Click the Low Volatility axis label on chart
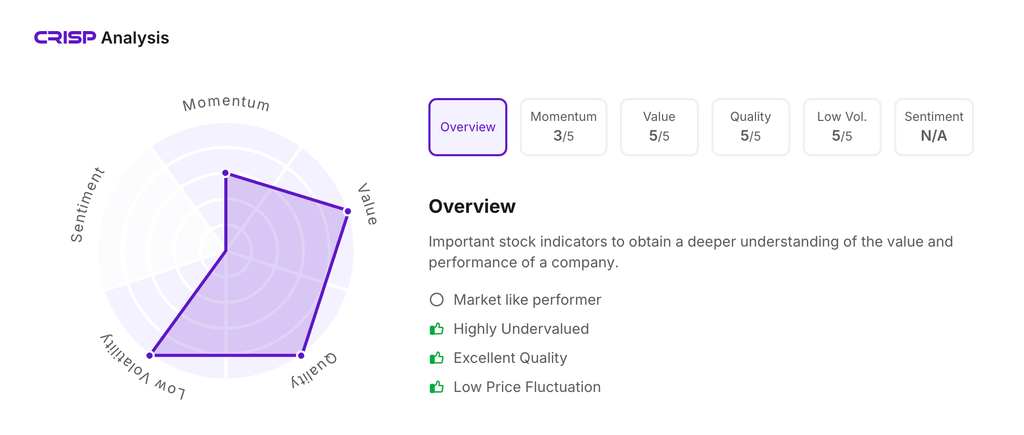Screen dimensions: 1024x435 [x=143, y=369]
